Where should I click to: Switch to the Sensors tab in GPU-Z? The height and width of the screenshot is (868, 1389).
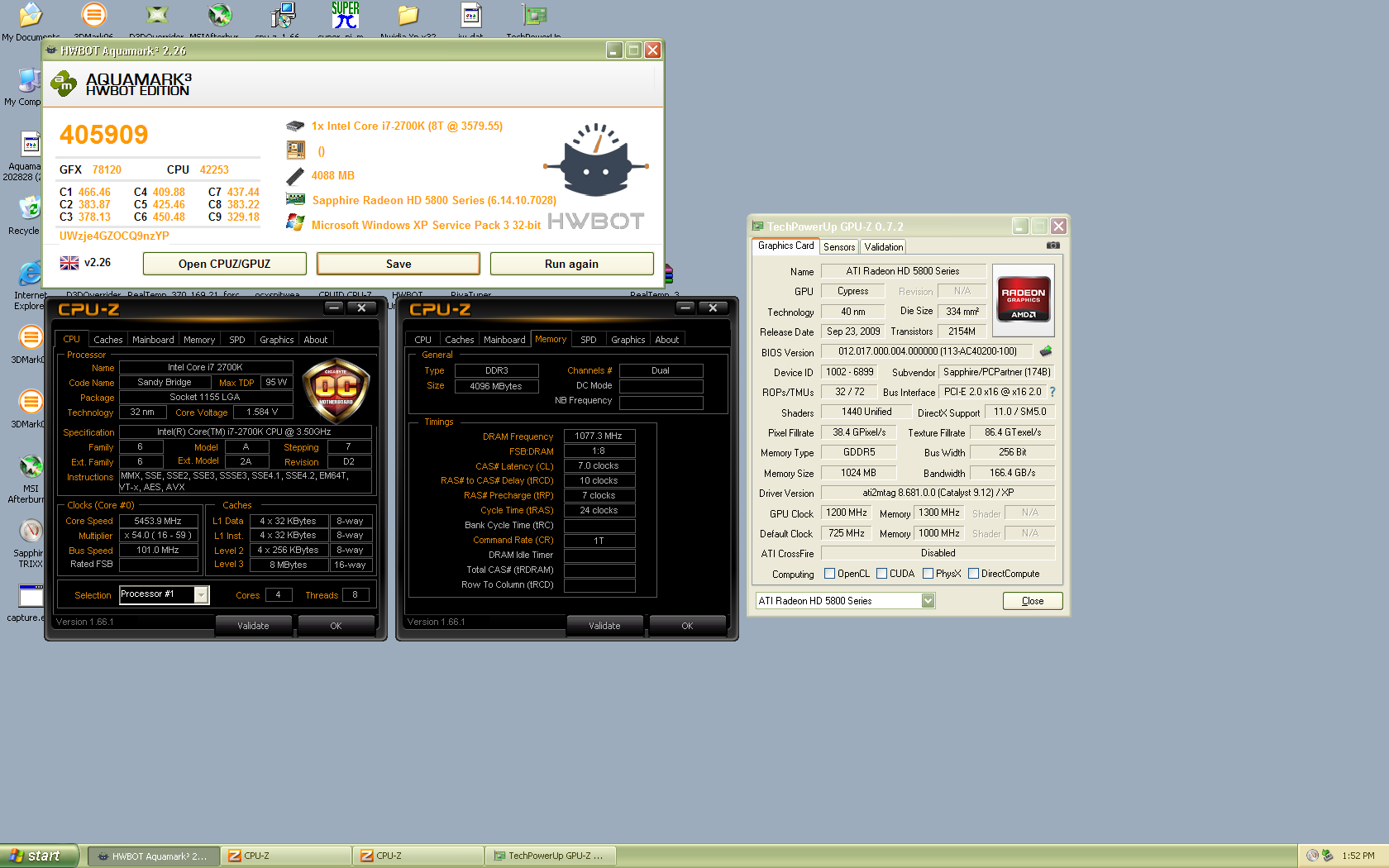point(839,247)
